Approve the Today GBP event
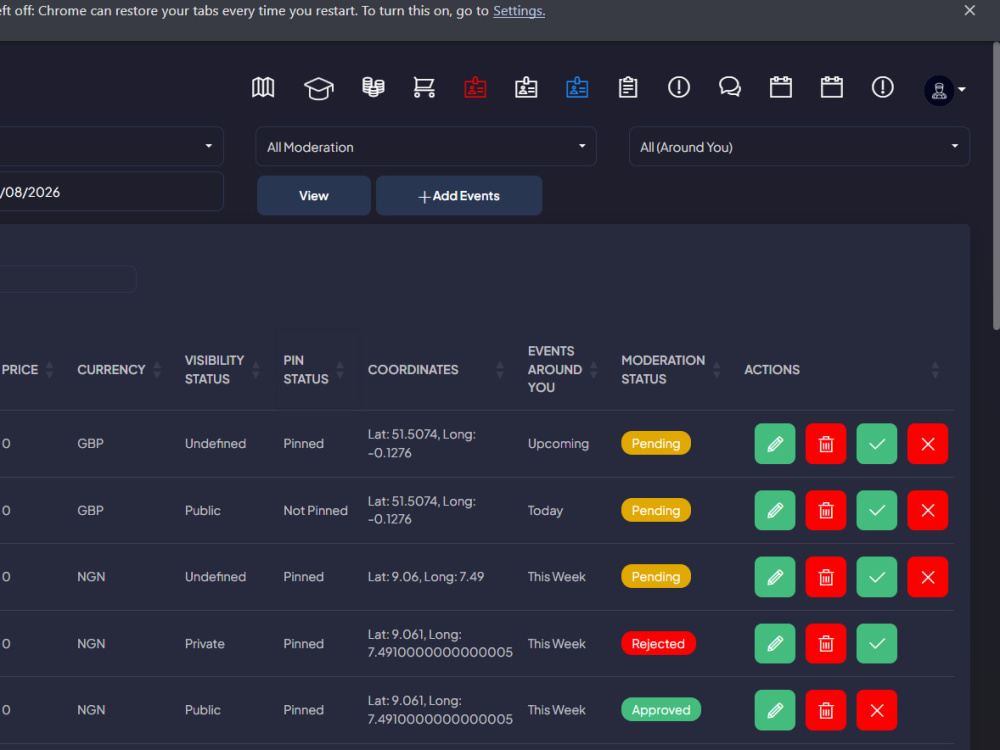Viewport: 1000px width, 750px height. (x=877, y=510)
